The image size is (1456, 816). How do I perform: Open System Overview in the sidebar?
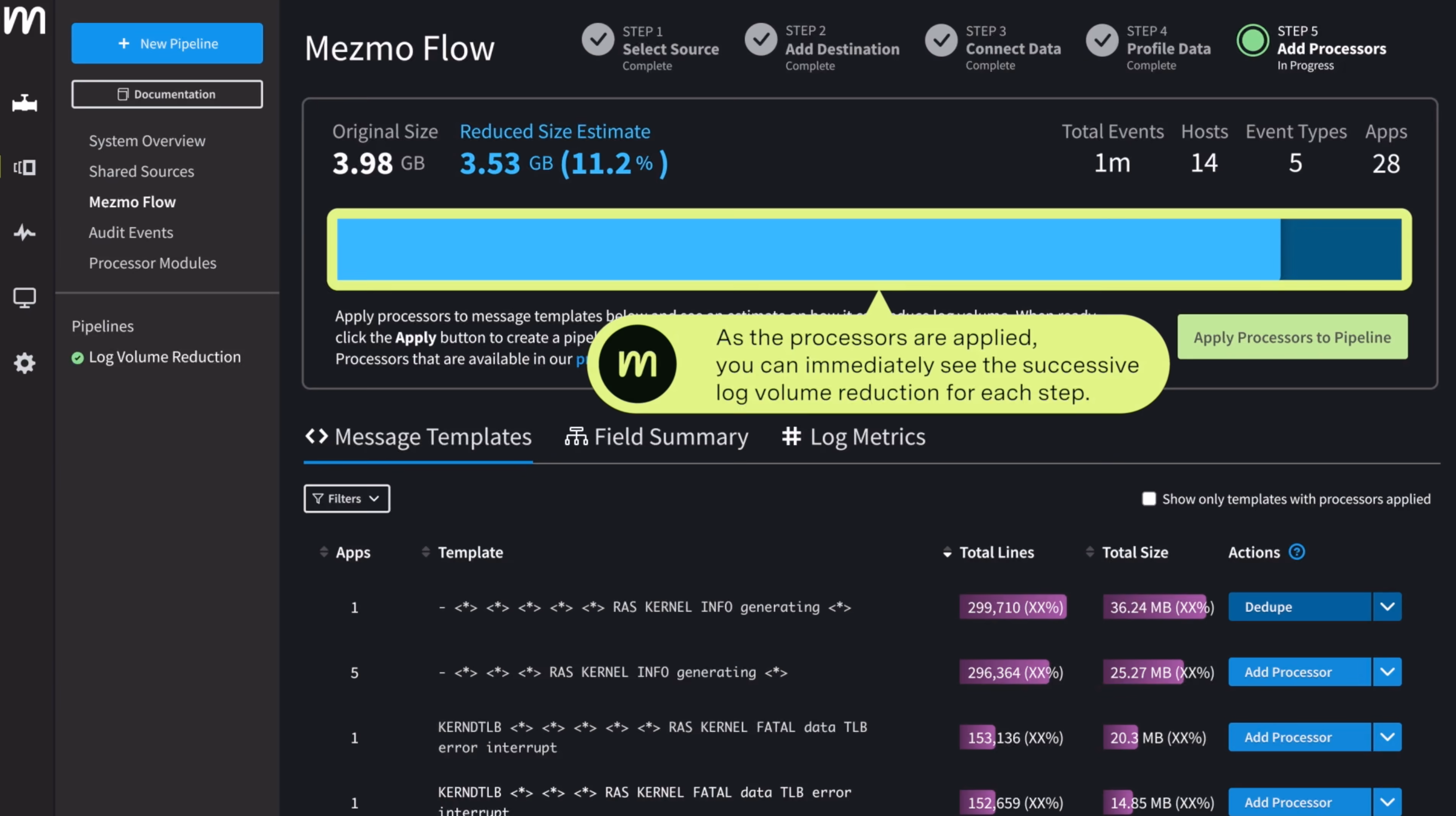pos(147,141)
